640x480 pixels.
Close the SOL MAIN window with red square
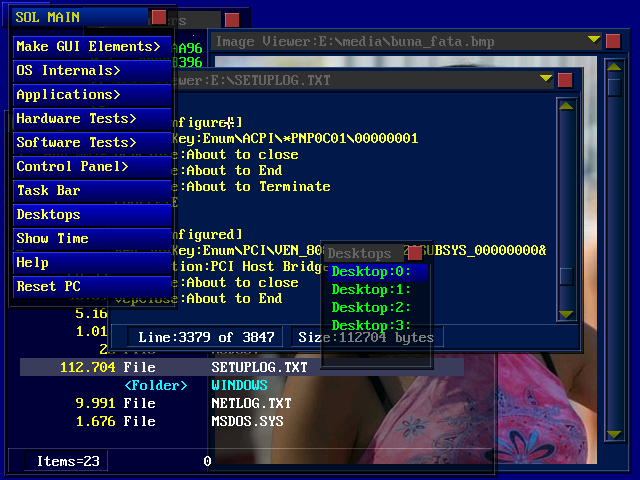click(159, 18)
